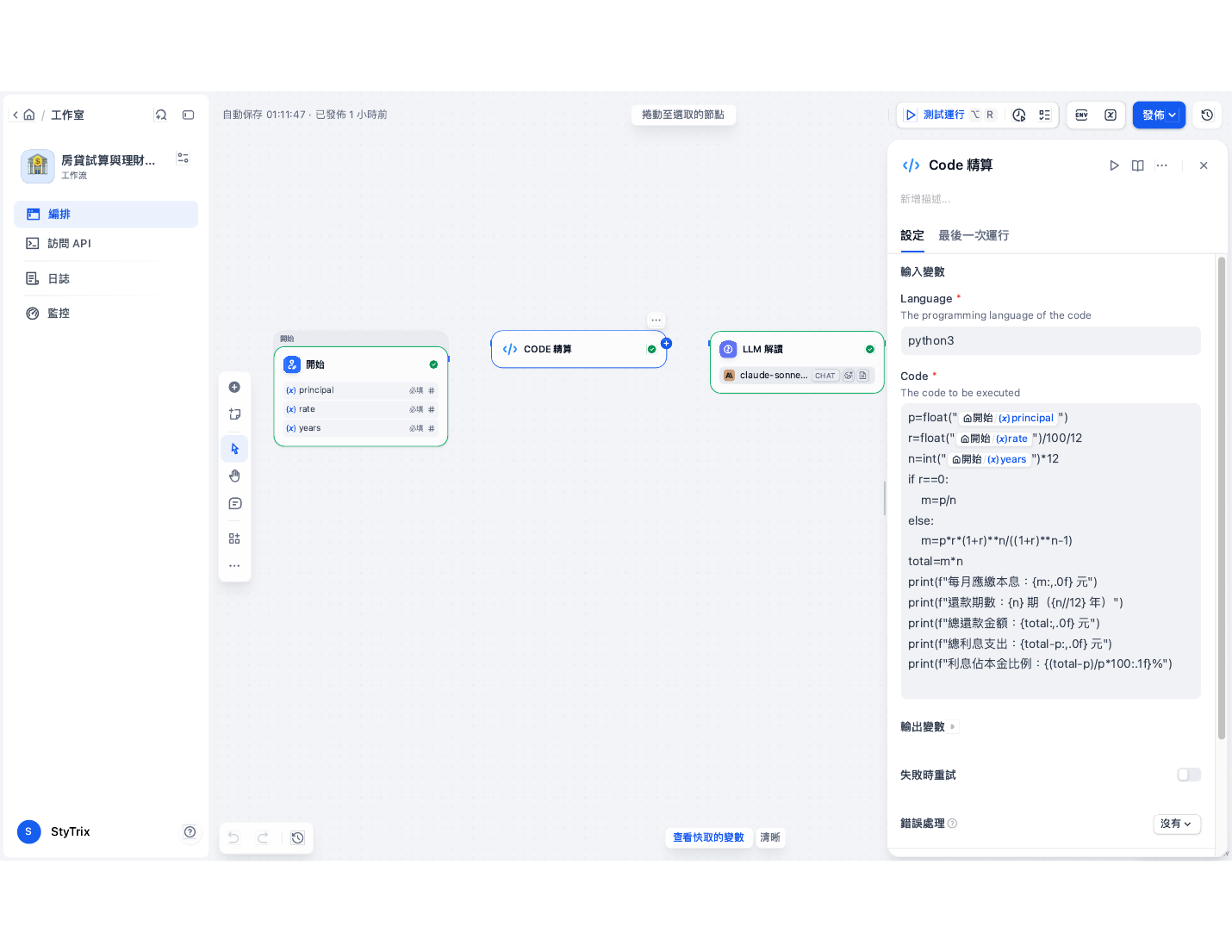Screen dimensions: 1232x952
Task: Click the claude-sonne... model row in the LLM node
Action: (797, 376)
